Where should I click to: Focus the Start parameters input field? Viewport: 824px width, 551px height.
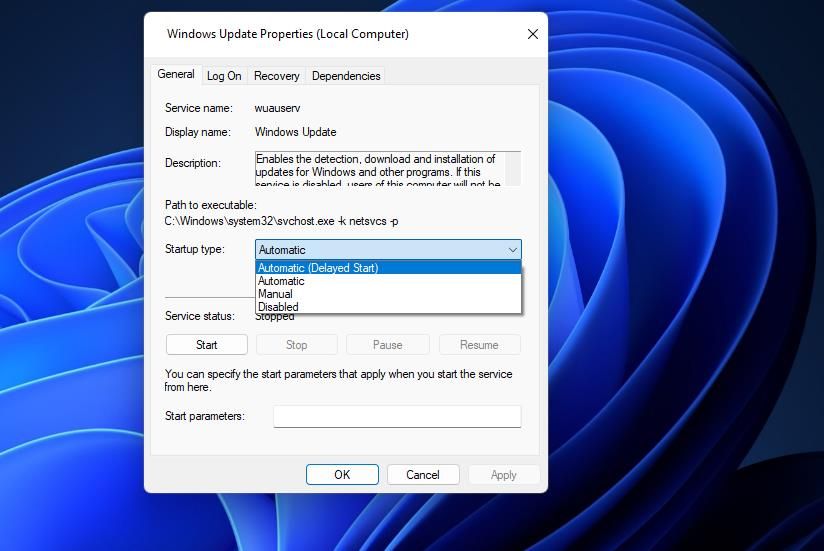(x=397, y=416)
